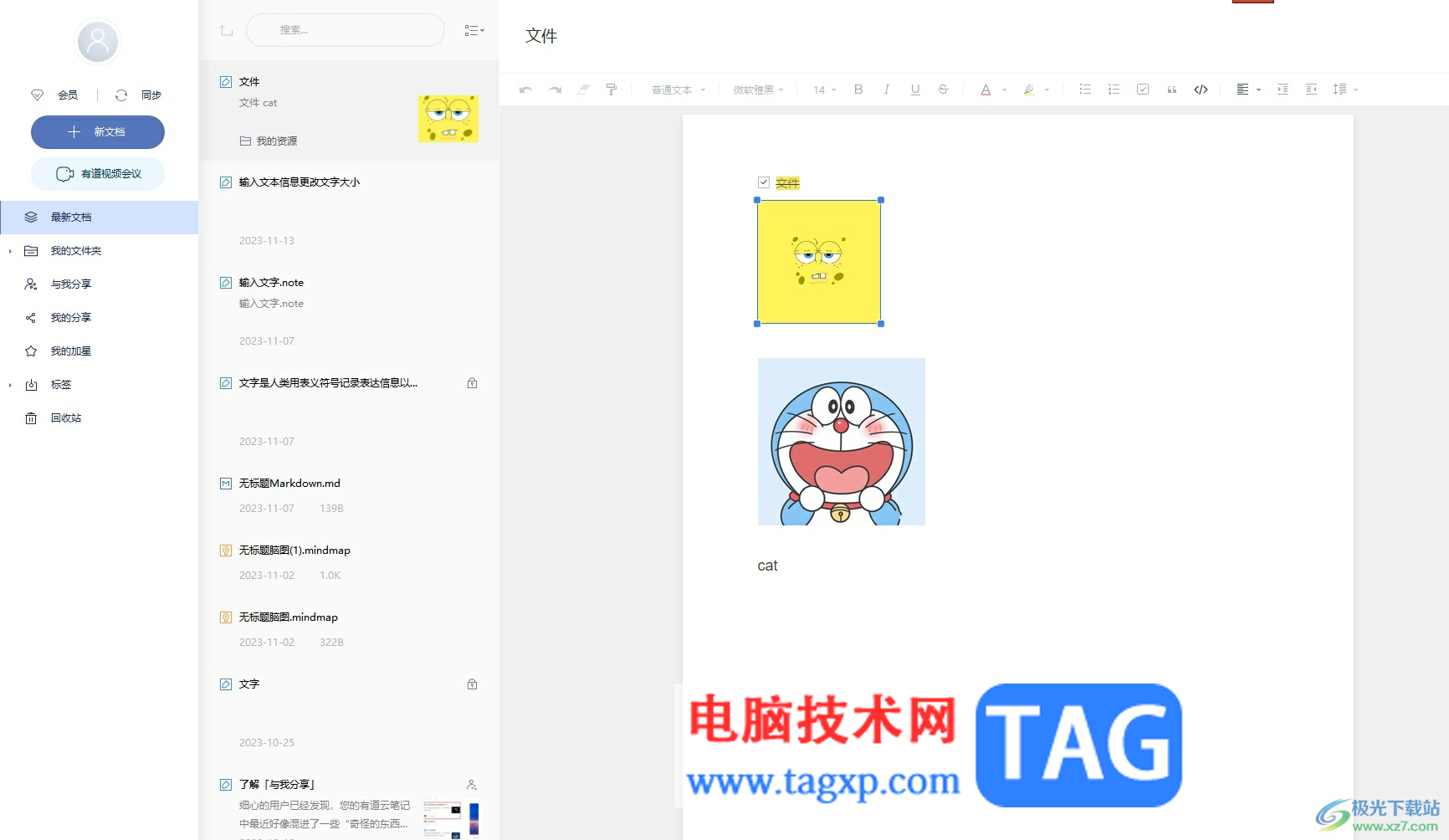
Task: Click the text alignment icon
Action: coord(1242,90)
